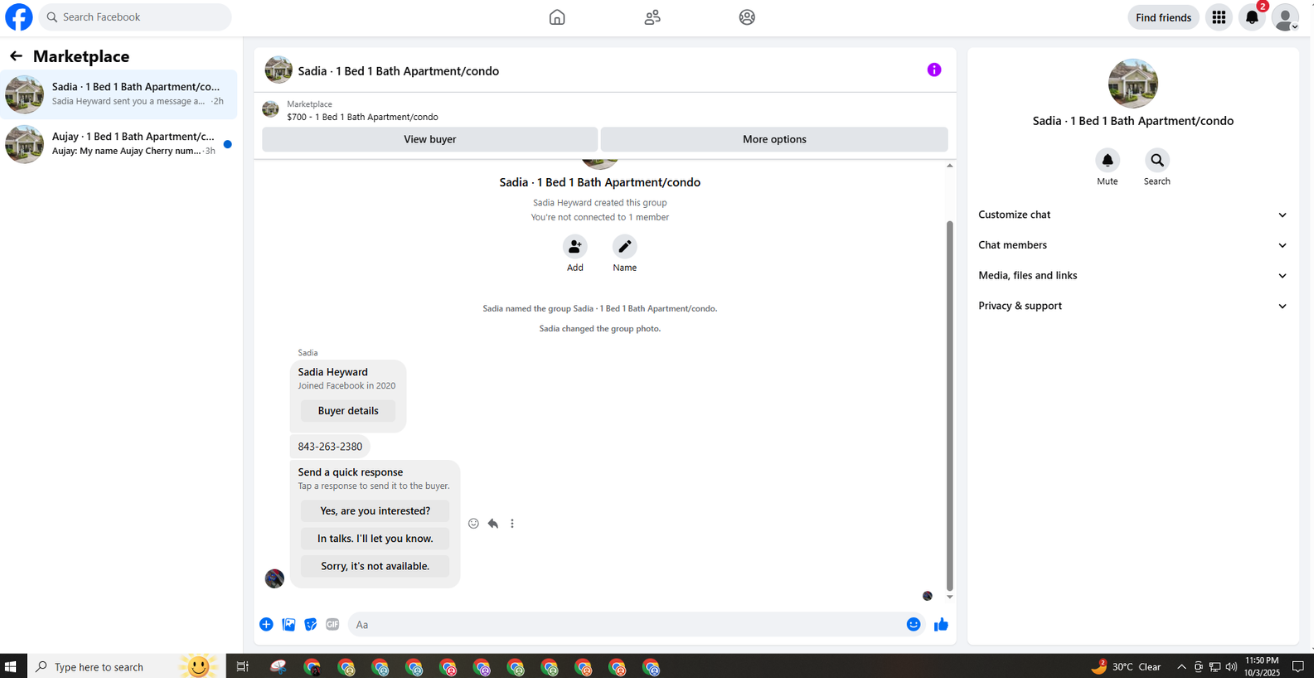Click the Search Facebook field
The image size is (1314, 678).
pyautogui.click(x=135, y=17)
